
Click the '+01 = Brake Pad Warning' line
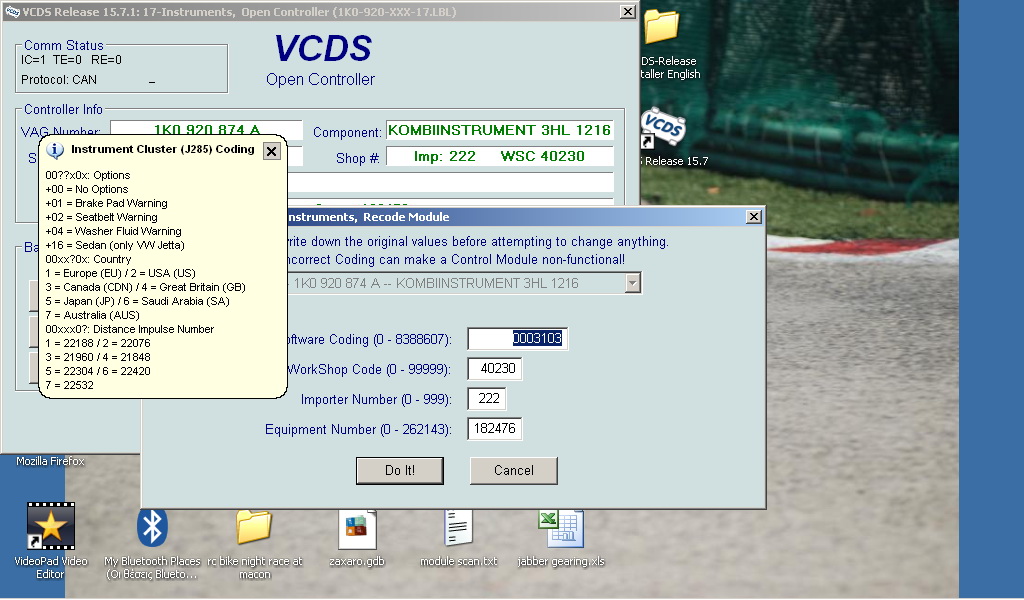point(106,203)
